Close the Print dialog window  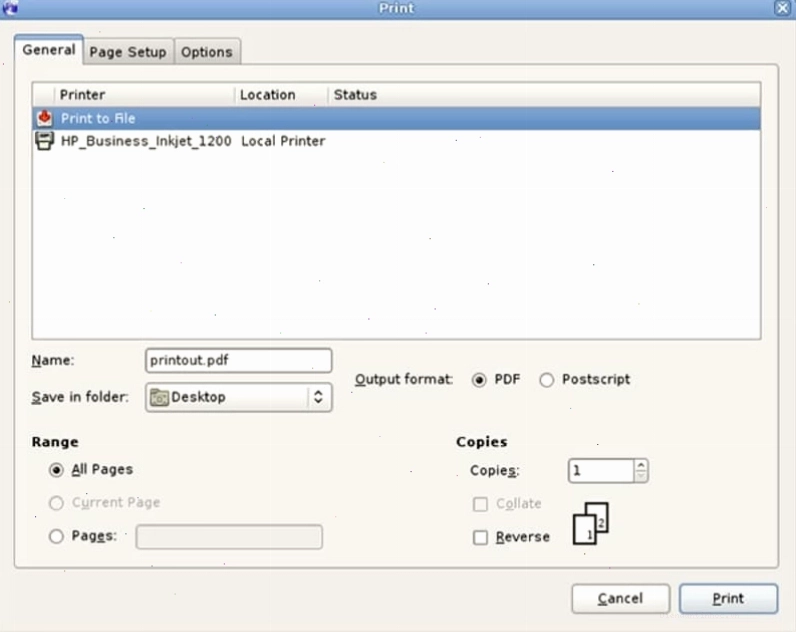click(782, 8)
